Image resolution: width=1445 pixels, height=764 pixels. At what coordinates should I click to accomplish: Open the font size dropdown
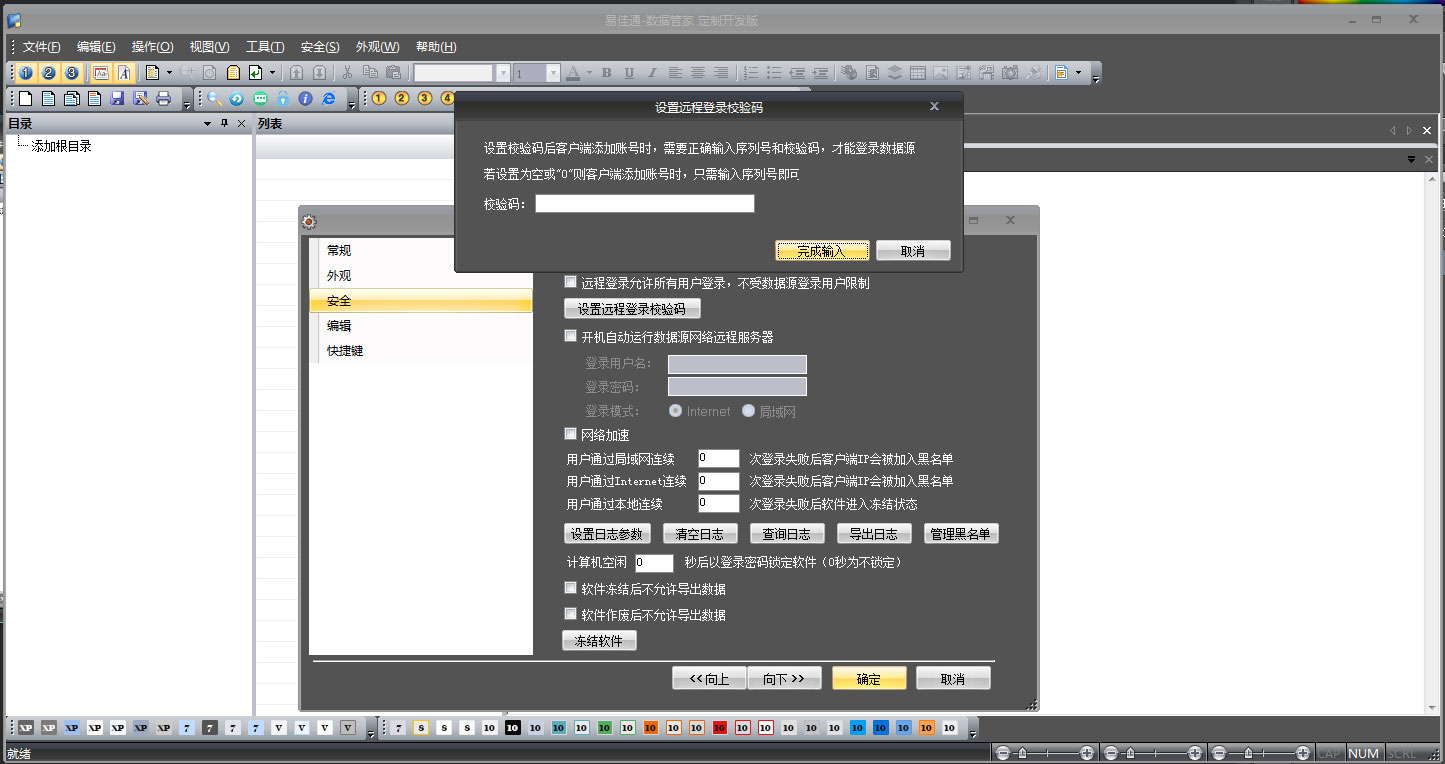(x=553, y=73)
